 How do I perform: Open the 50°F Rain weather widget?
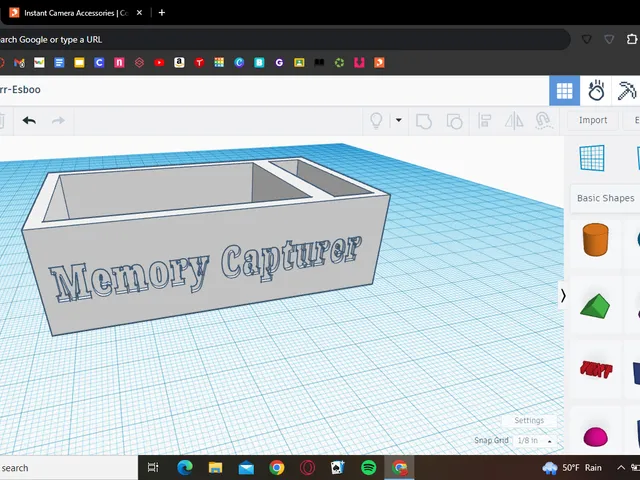pos(571,468)
